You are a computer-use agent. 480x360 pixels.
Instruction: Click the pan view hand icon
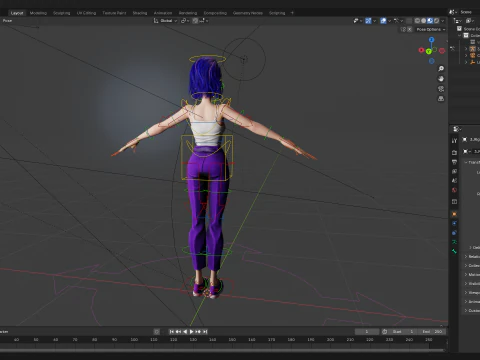click(441, 79)
